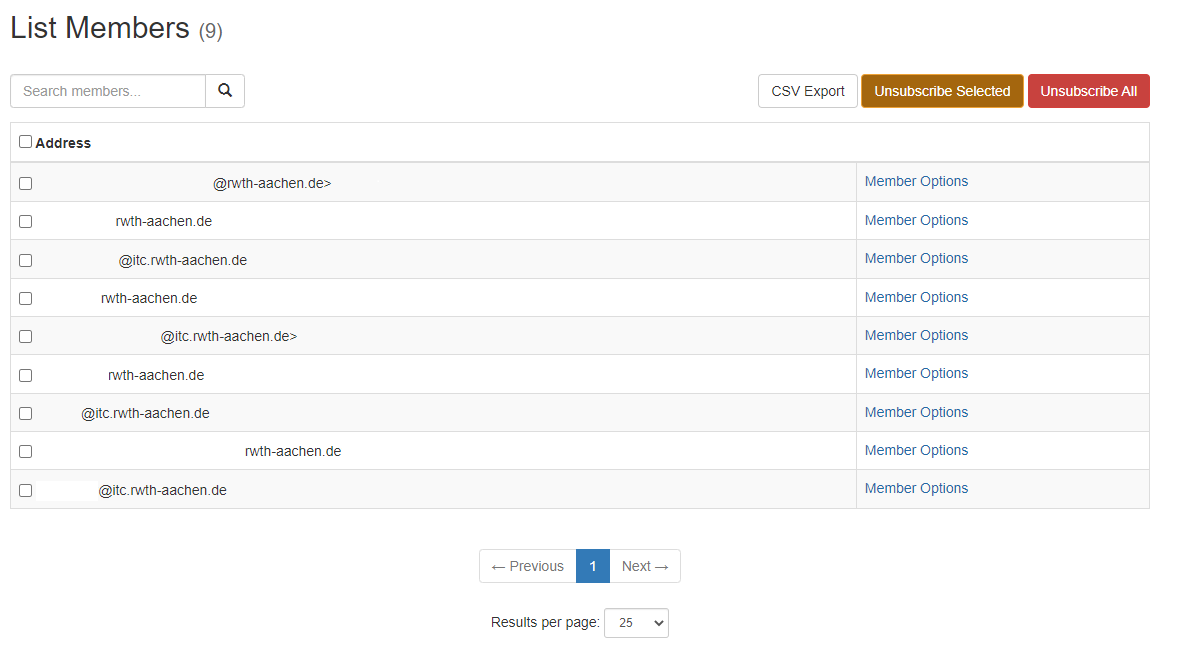This screenshot has width=1196, height=665.
Task: Go to the Next page
Action: tap(645, 566)
